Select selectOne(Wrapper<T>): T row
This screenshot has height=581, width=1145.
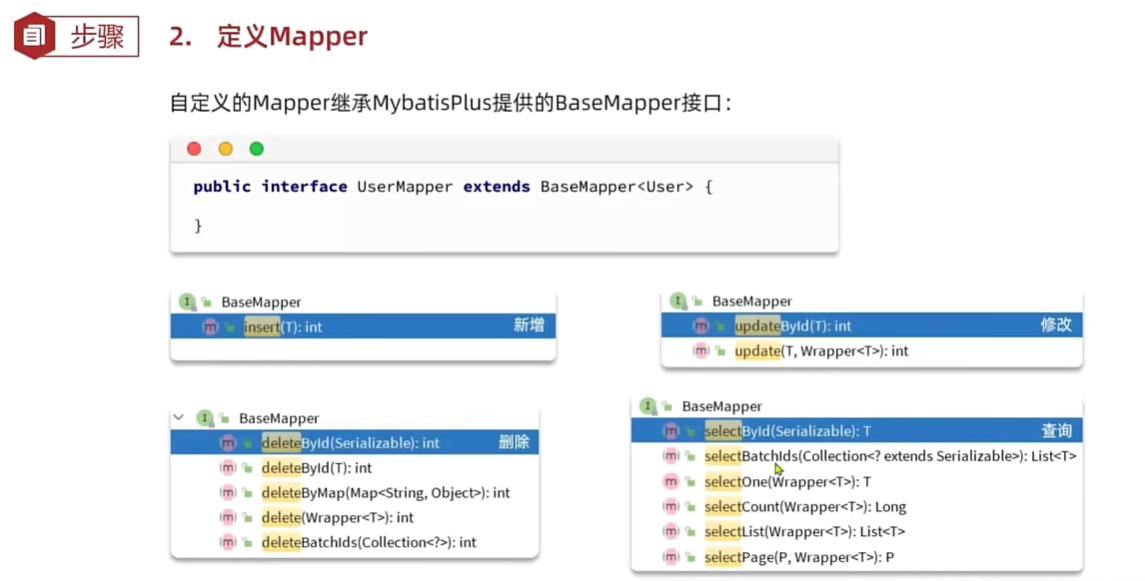coord(857,482)
